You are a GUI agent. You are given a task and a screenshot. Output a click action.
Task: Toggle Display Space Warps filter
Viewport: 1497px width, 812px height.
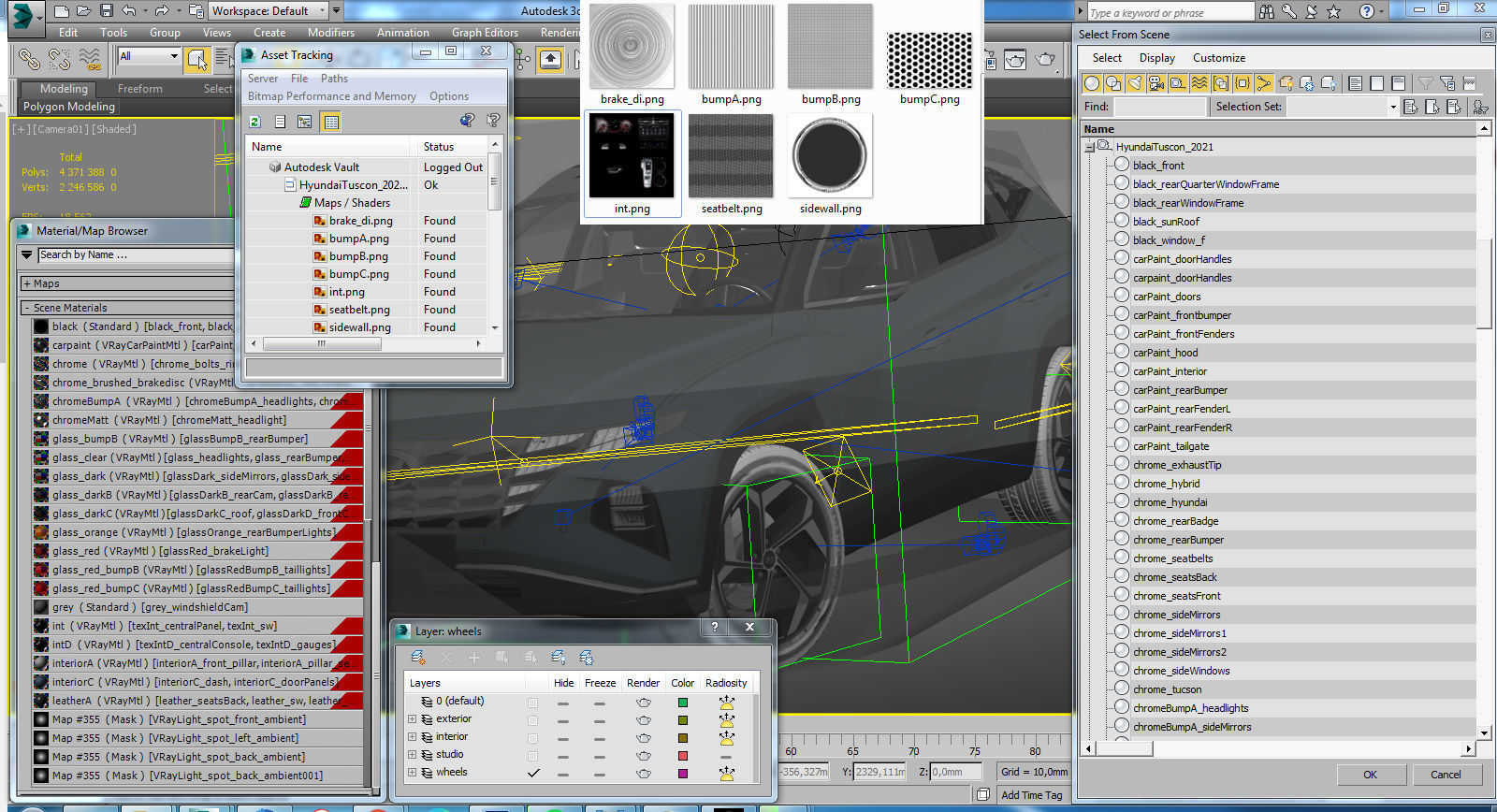click(1199, 83)
